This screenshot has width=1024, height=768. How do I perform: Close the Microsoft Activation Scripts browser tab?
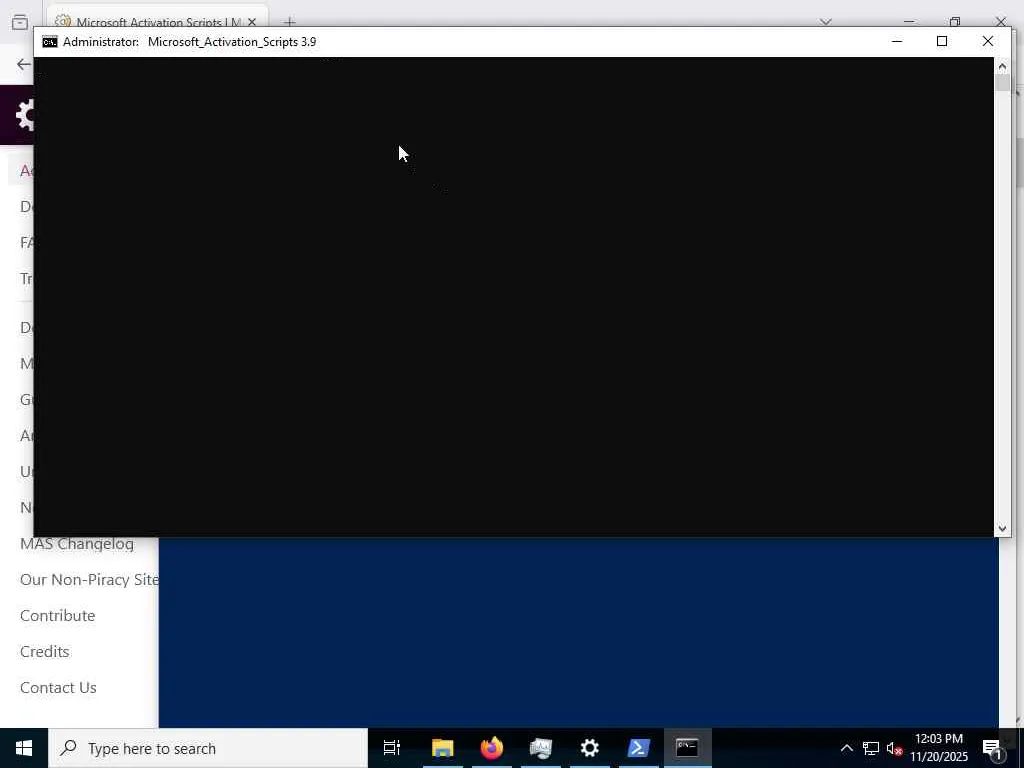252,22
